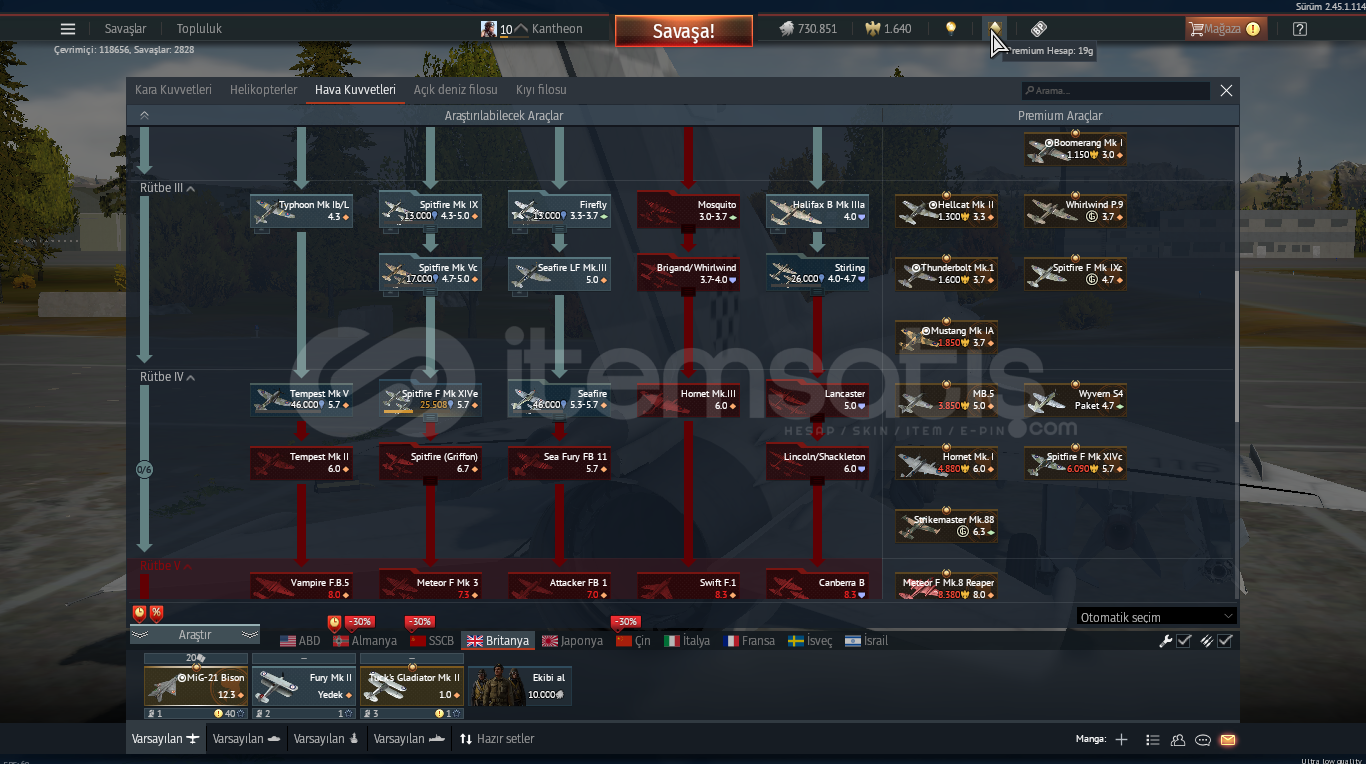
Task: Open the Mağaza store
Action: click(1225, 29)
